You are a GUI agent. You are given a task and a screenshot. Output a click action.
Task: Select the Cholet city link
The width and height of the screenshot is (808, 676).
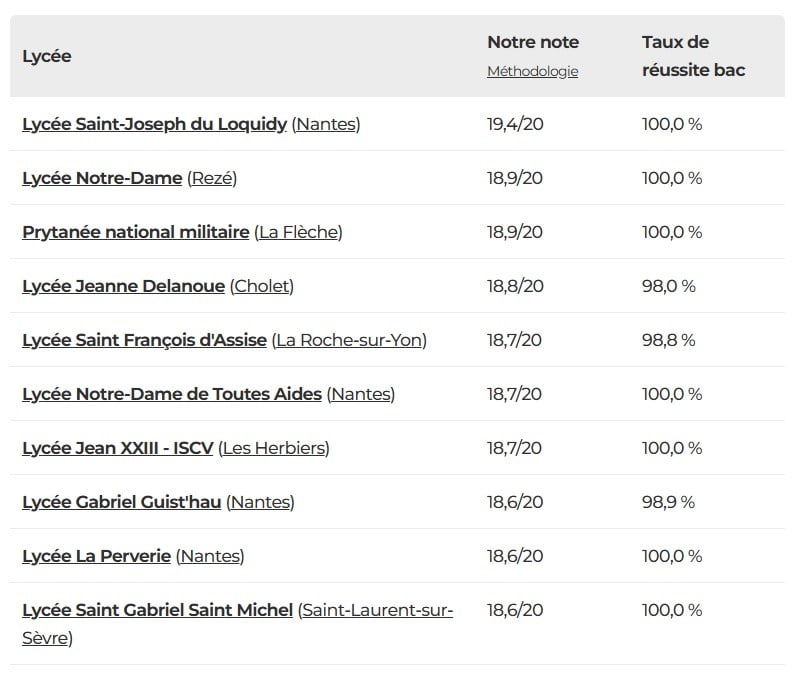(262, 286)
